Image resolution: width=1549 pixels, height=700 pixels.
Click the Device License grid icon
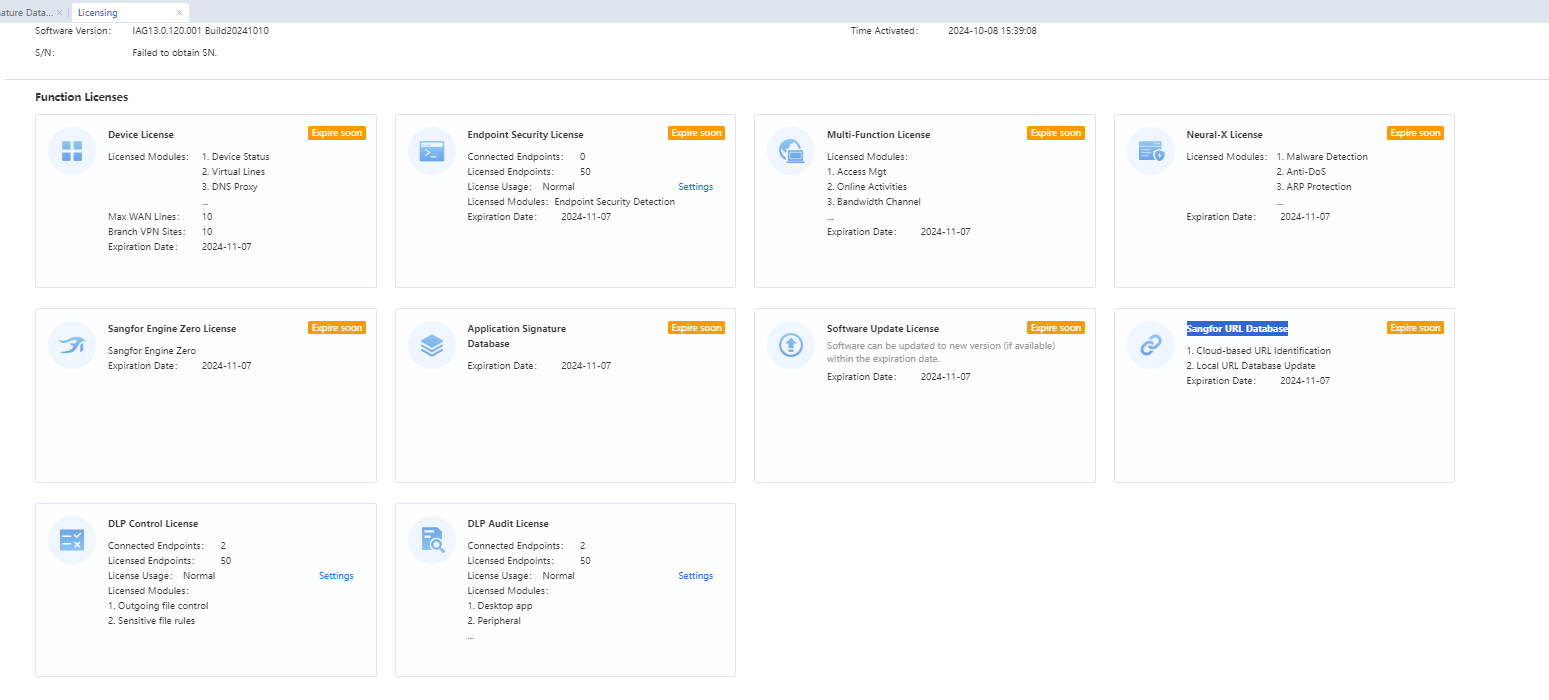pyautogui.click(x=72, y=151)
